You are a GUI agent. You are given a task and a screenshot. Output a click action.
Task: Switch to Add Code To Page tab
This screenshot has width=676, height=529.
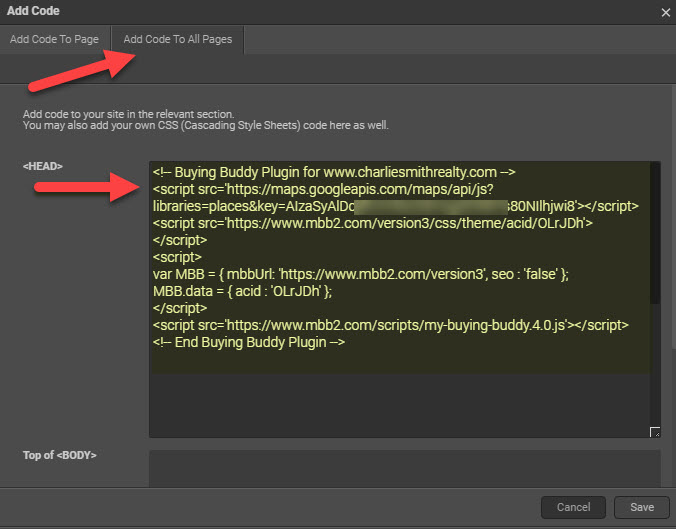pos(54,39)
